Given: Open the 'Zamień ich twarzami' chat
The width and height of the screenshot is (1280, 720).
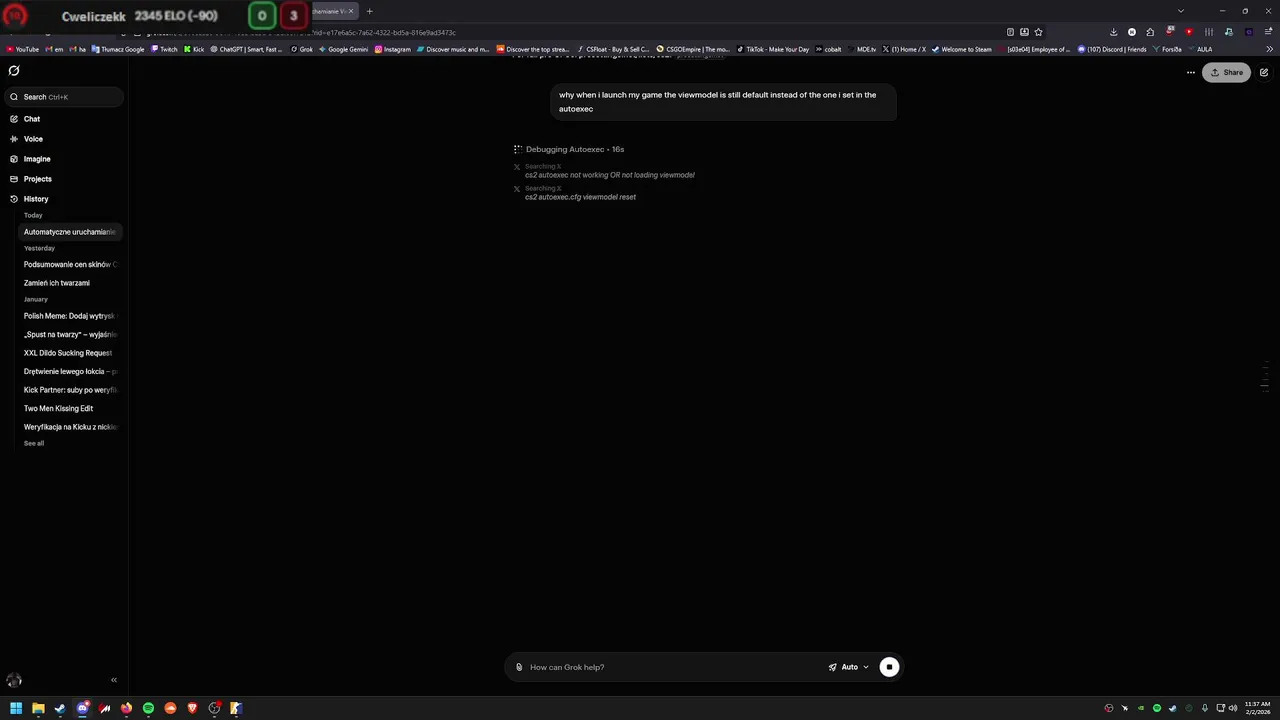Looking at the screenshot, I should 57,283.
